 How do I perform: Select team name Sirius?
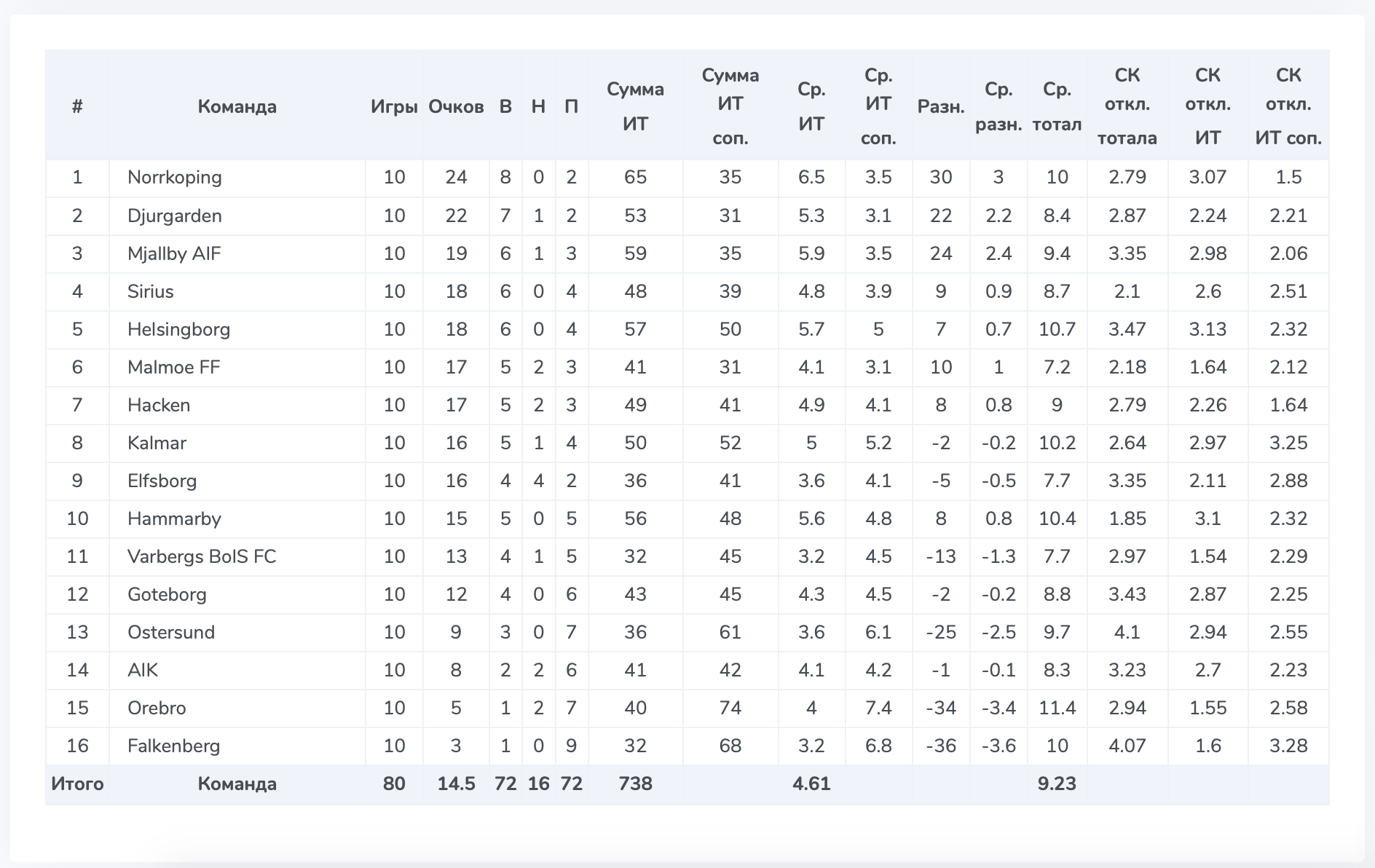point(151,291)
